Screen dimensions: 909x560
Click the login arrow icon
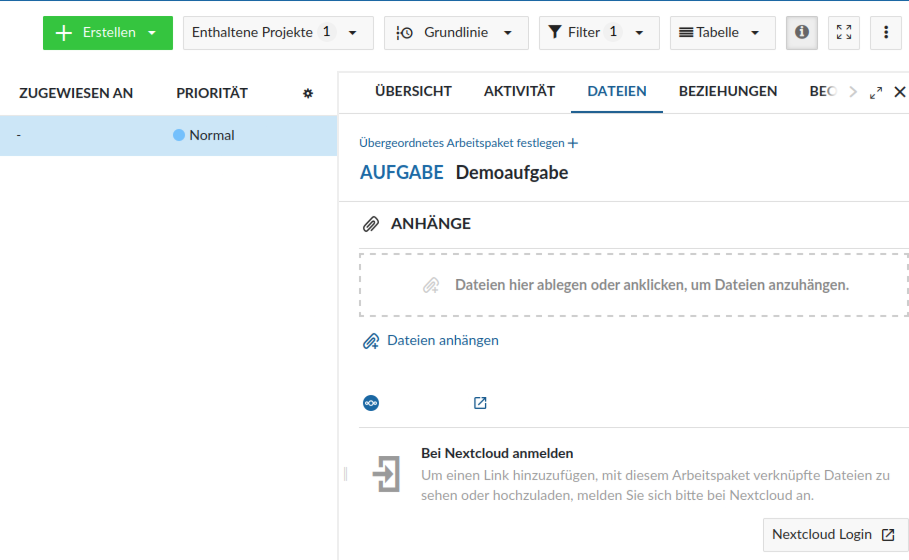[x=387, y=474]
